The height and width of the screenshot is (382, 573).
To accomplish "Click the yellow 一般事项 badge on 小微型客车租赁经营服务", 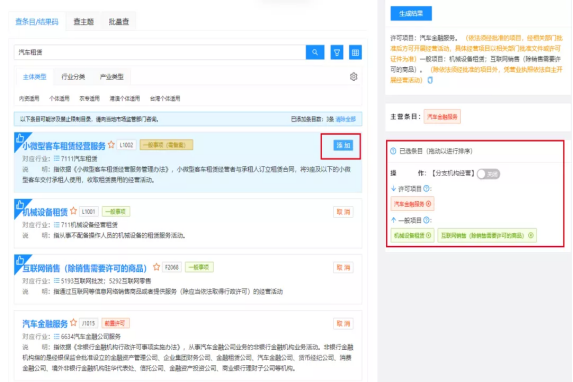I will [x=166, y=145].
